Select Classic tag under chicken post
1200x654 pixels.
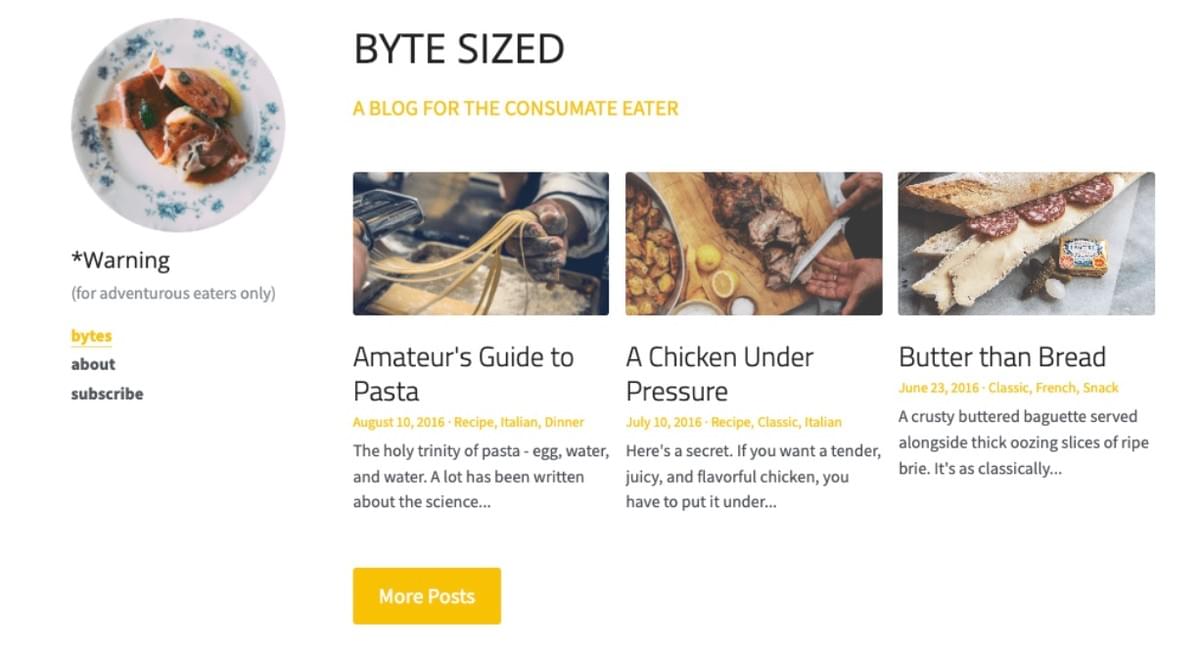click(x=778, y=422)
